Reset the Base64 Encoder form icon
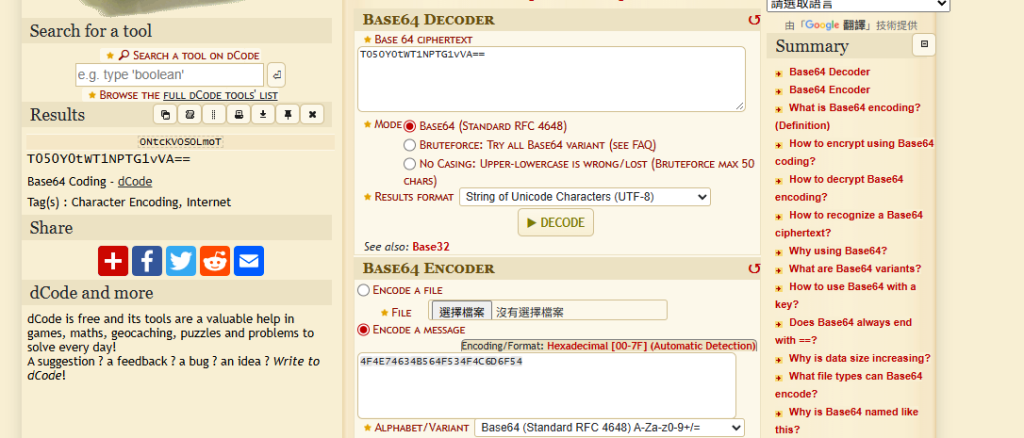1024x438 pixels. tap(754, 268)
